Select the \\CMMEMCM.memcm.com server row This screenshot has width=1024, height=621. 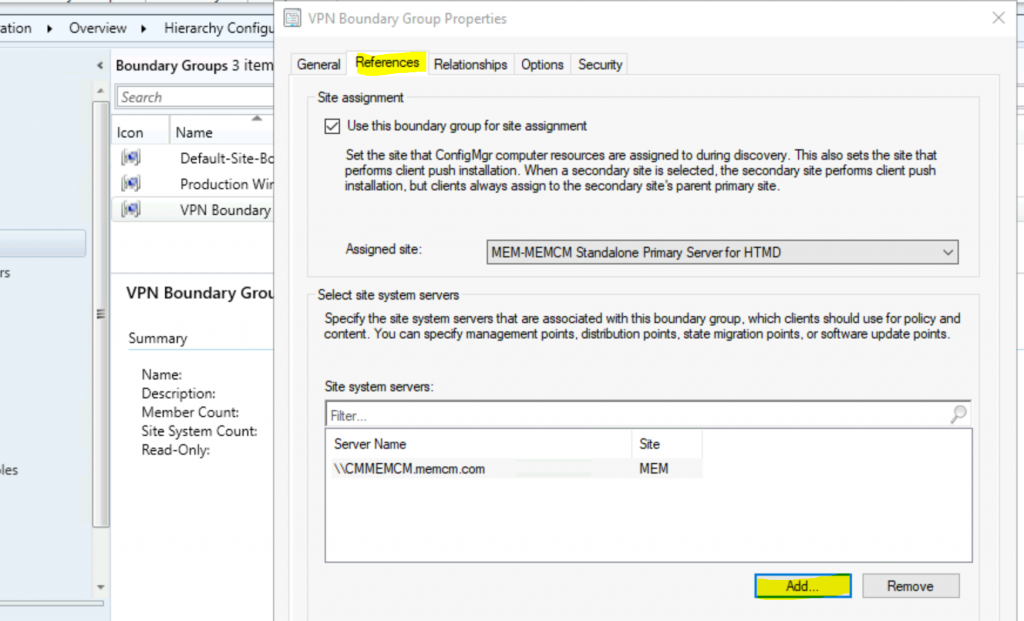(410, 468)
